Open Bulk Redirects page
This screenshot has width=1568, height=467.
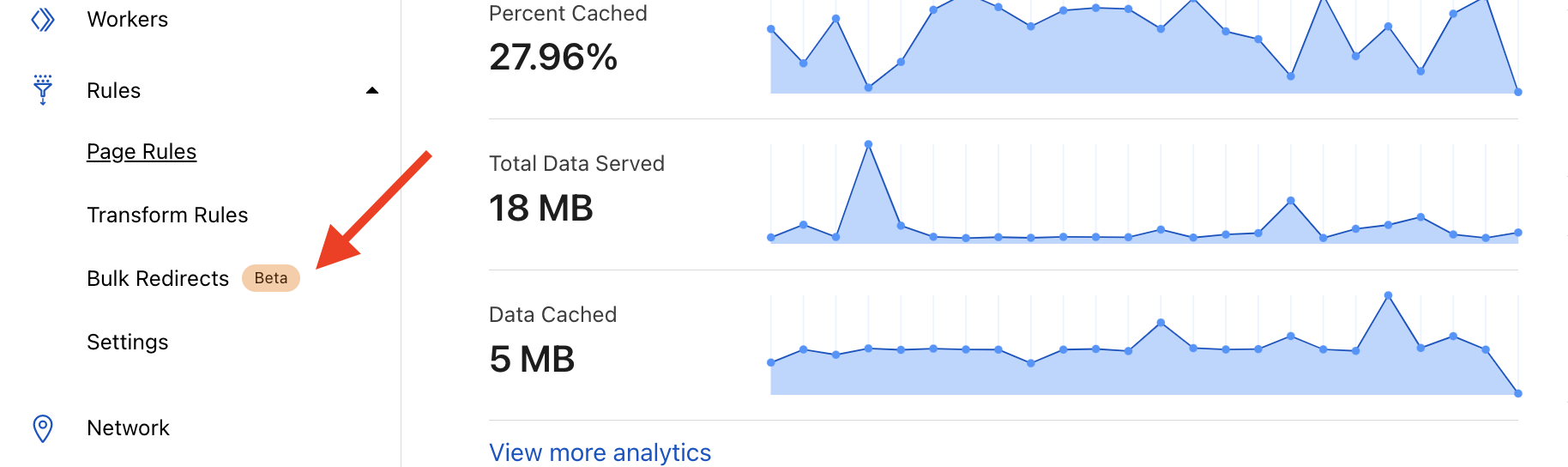158,278
